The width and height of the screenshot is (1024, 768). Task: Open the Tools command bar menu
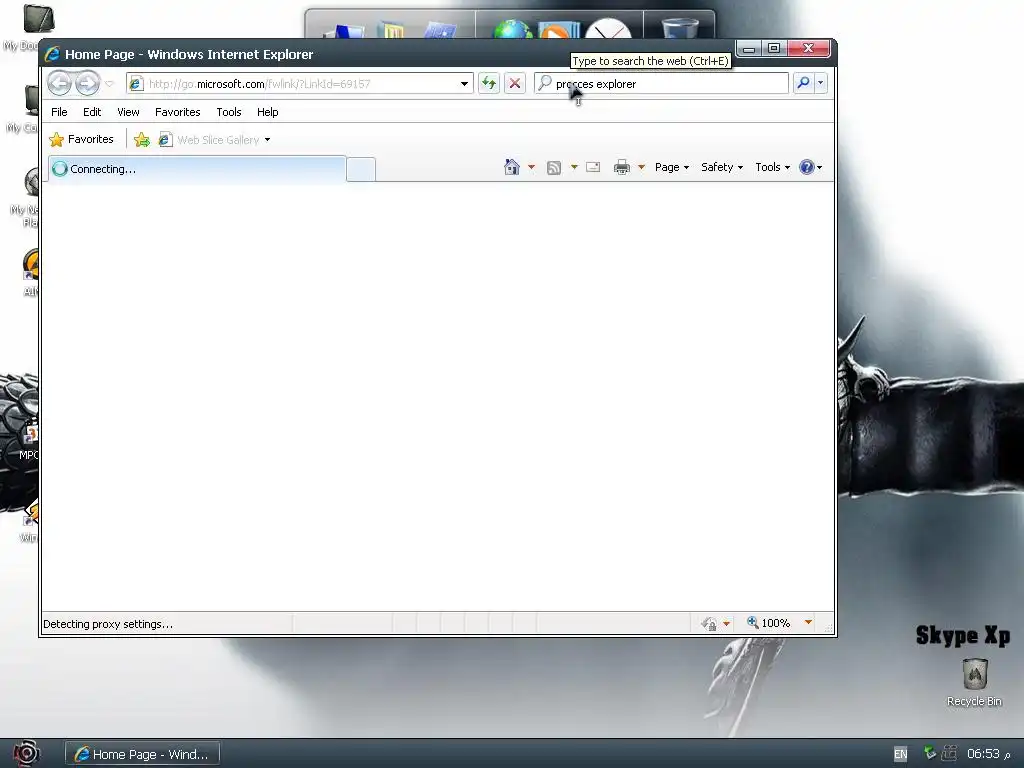773,167
